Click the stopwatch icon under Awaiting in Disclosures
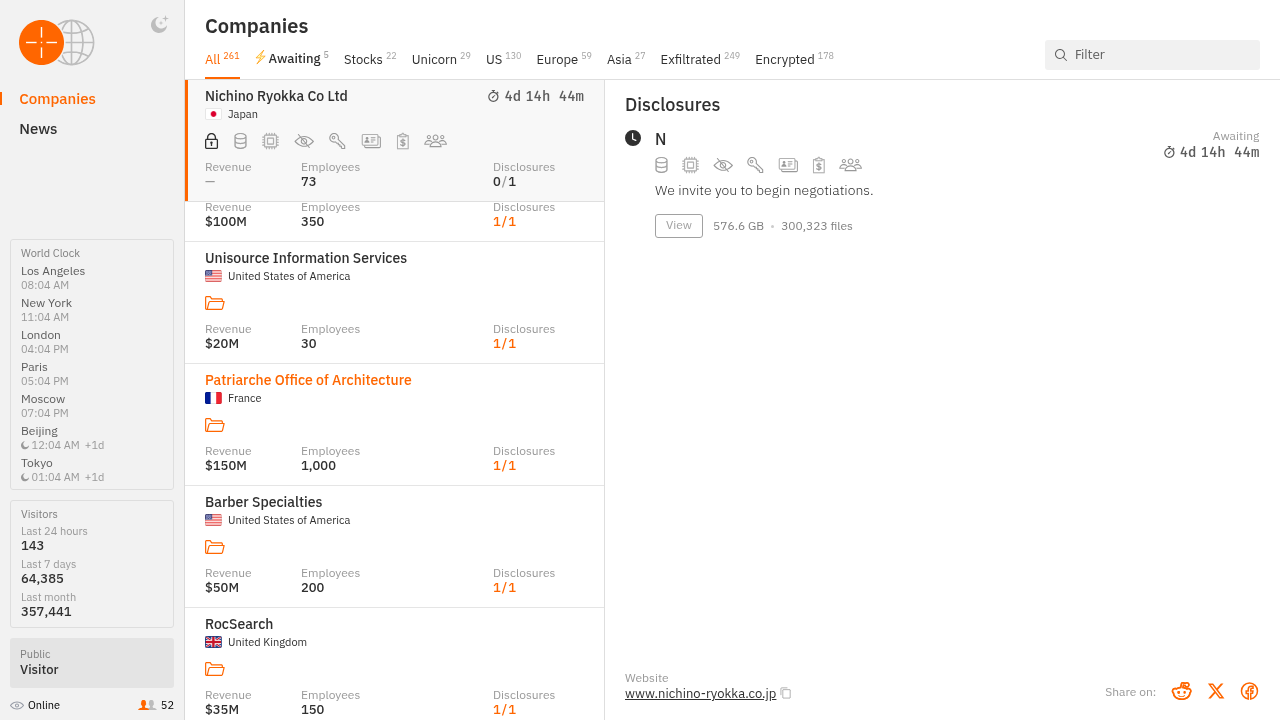This screenshot has width=1280, height=720. click(1170, 153)
